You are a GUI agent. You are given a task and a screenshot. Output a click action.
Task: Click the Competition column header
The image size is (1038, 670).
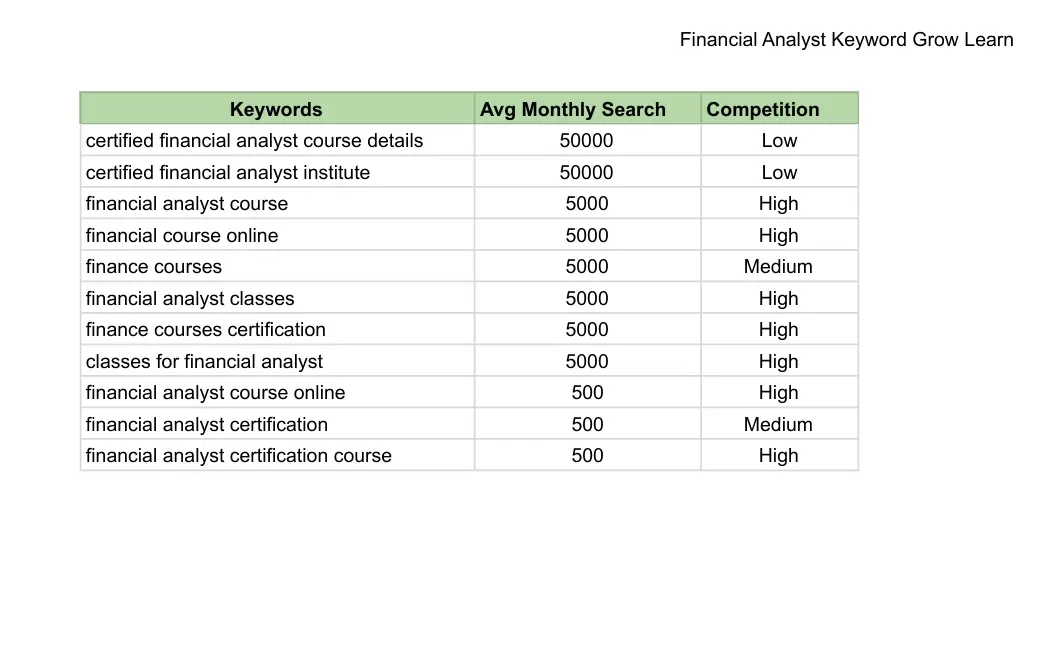click(762, 110)
